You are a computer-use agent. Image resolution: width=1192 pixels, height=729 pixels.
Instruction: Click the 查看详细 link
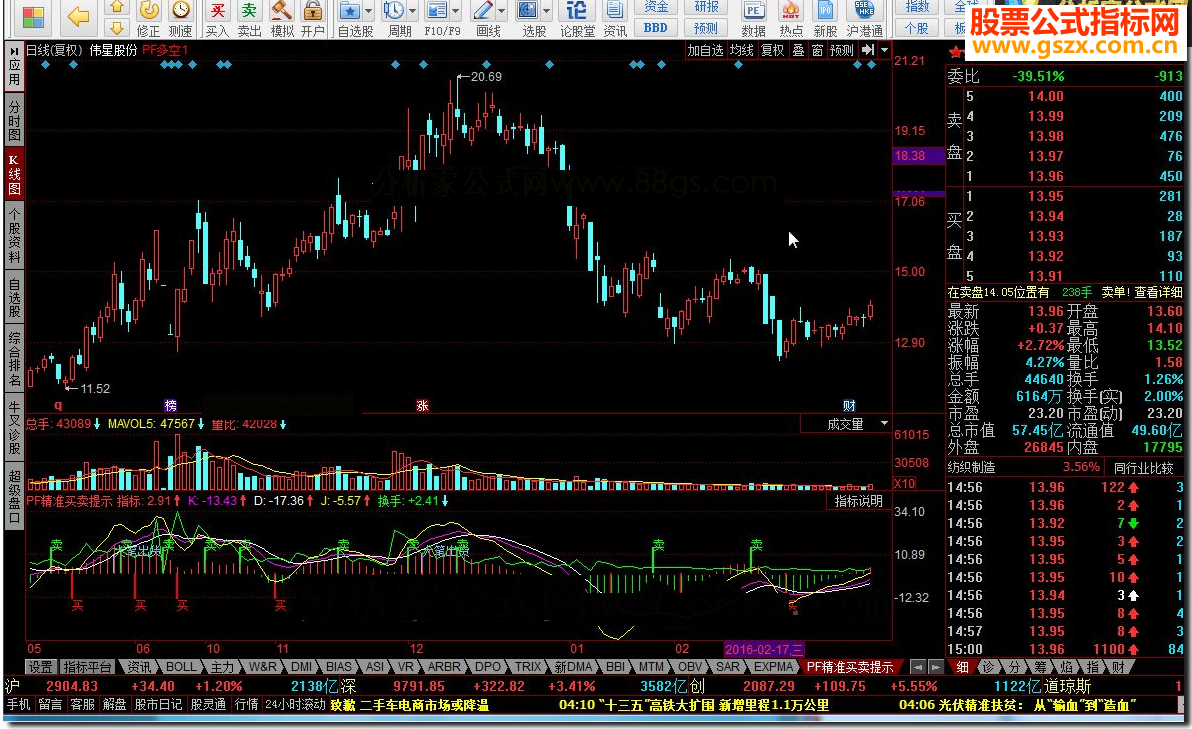pyautogui.click(x=1156, y=292)
